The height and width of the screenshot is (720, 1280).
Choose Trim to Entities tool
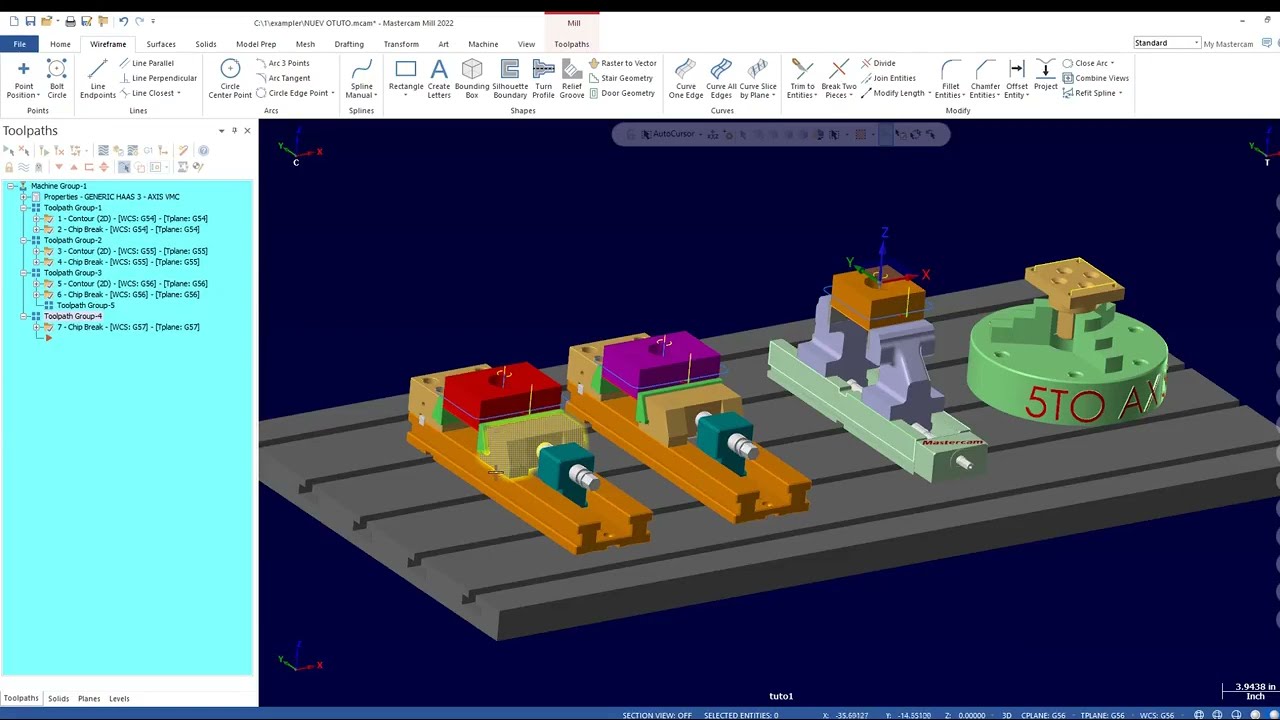pos(801,78)
